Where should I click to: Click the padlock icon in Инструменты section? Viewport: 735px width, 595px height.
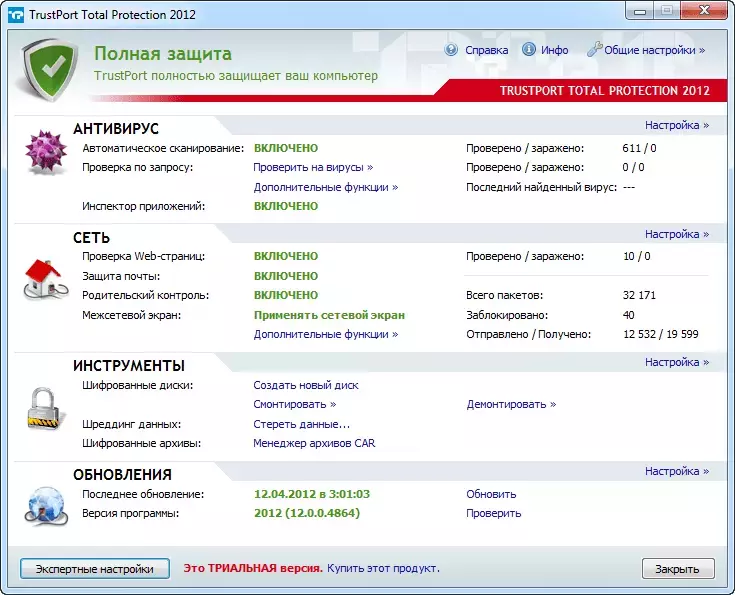[x=45, y=408]
